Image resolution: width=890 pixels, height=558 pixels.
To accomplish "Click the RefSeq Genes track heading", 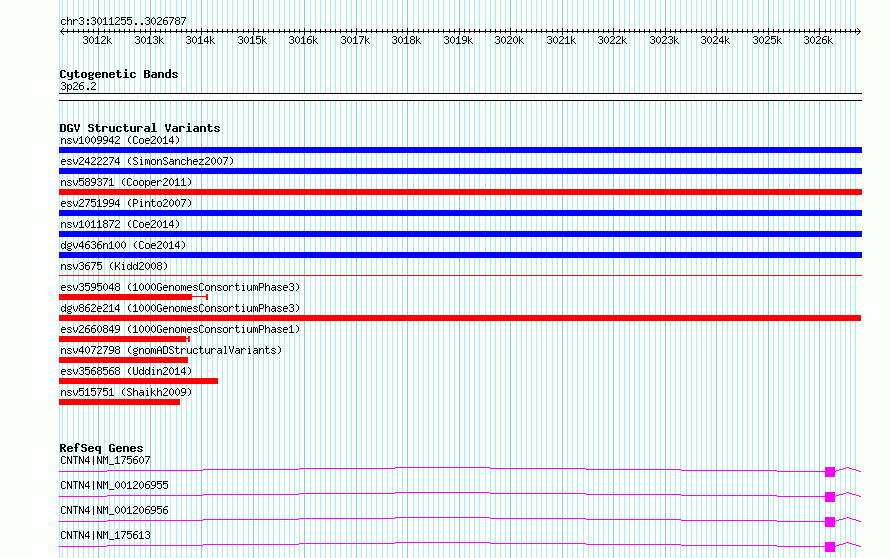I will 101,448.
